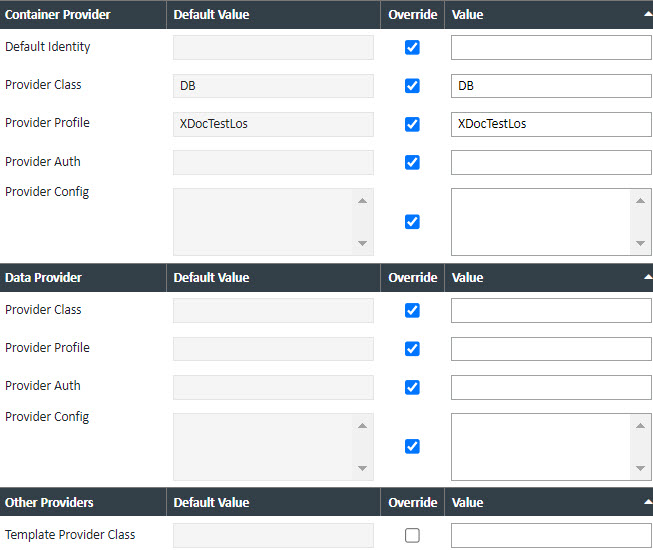Click Container Provider Class Value field containing DB

pyautogui.click(x=550, y=86)
